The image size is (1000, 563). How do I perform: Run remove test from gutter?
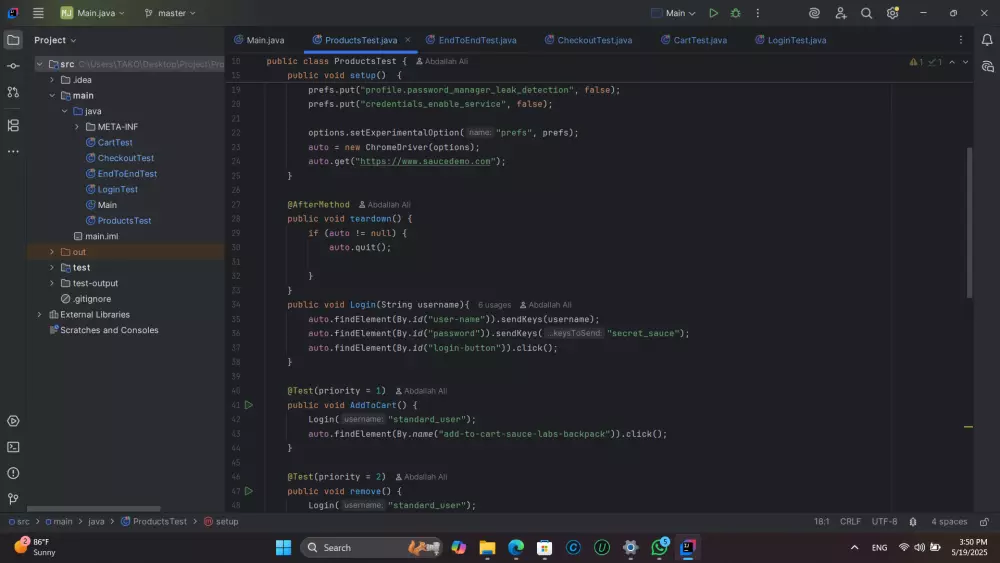249,491
